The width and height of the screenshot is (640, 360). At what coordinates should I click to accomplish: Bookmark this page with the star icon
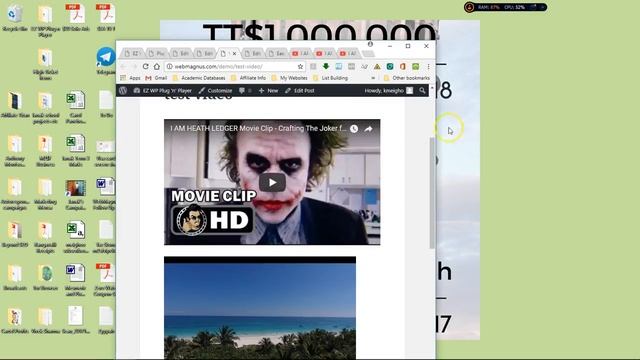pyautogui.click(x=300, y=67)
